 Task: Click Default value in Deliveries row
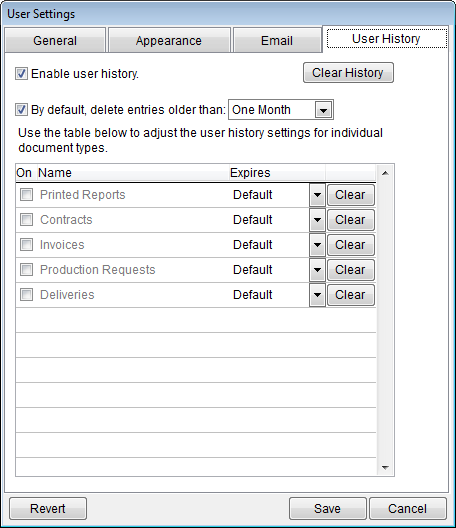(x=253, y=295)
